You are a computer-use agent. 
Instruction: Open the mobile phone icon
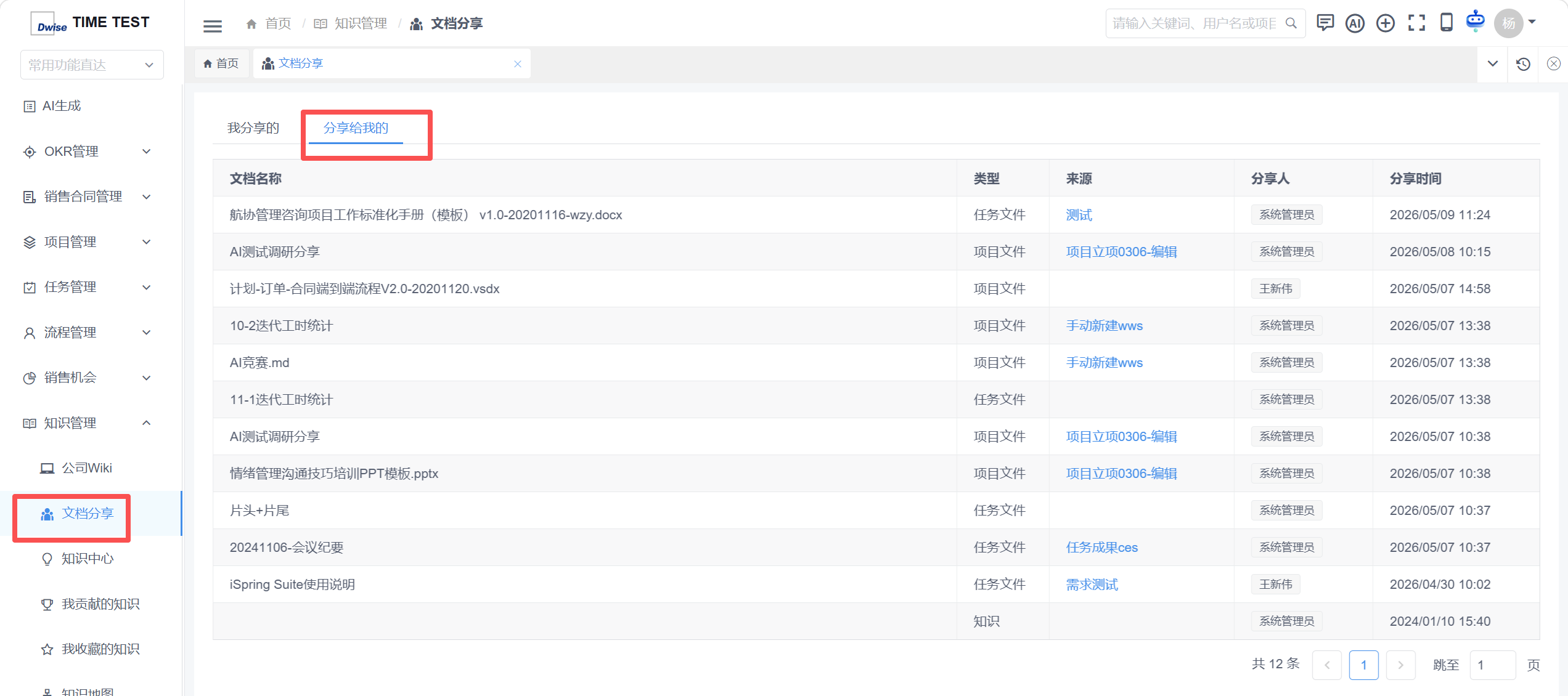tap(1446, 23)
